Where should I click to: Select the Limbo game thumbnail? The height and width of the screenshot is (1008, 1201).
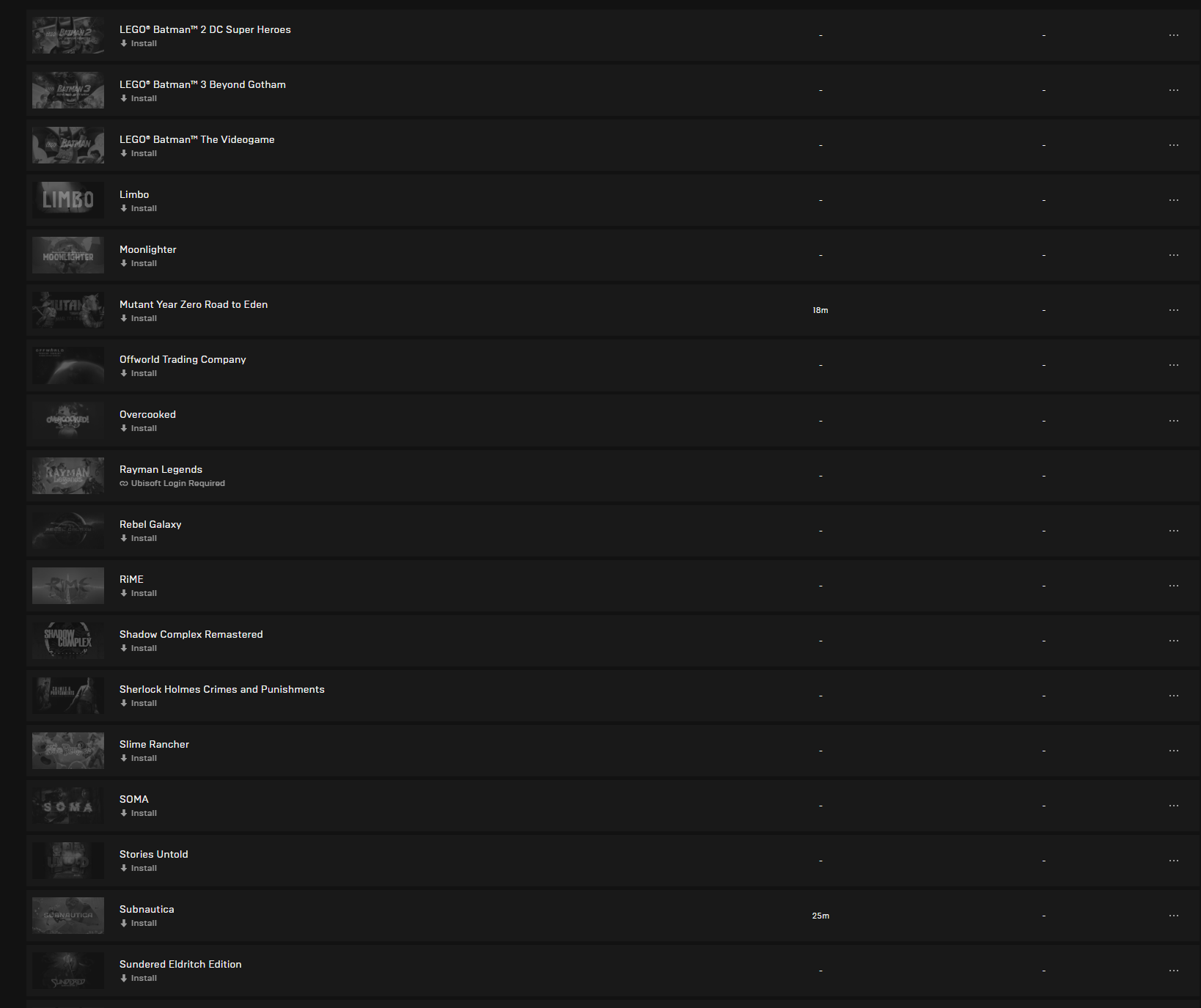pos(68,200)
